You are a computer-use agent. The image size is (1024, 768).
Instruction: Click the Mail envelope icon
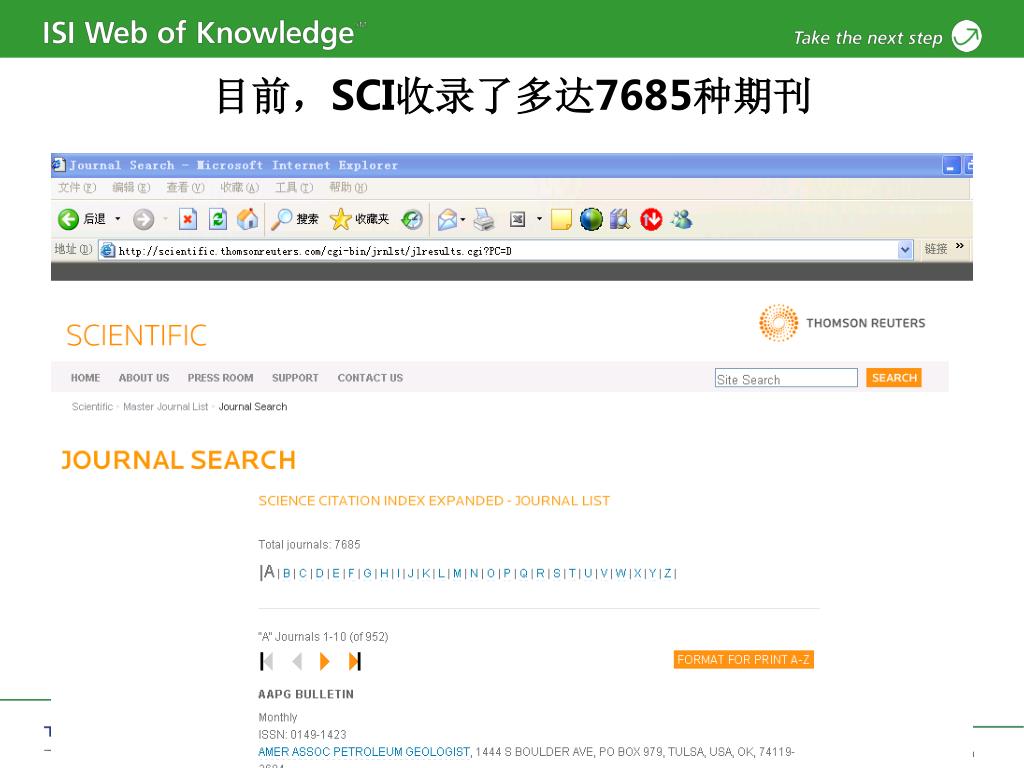(447, 219)
